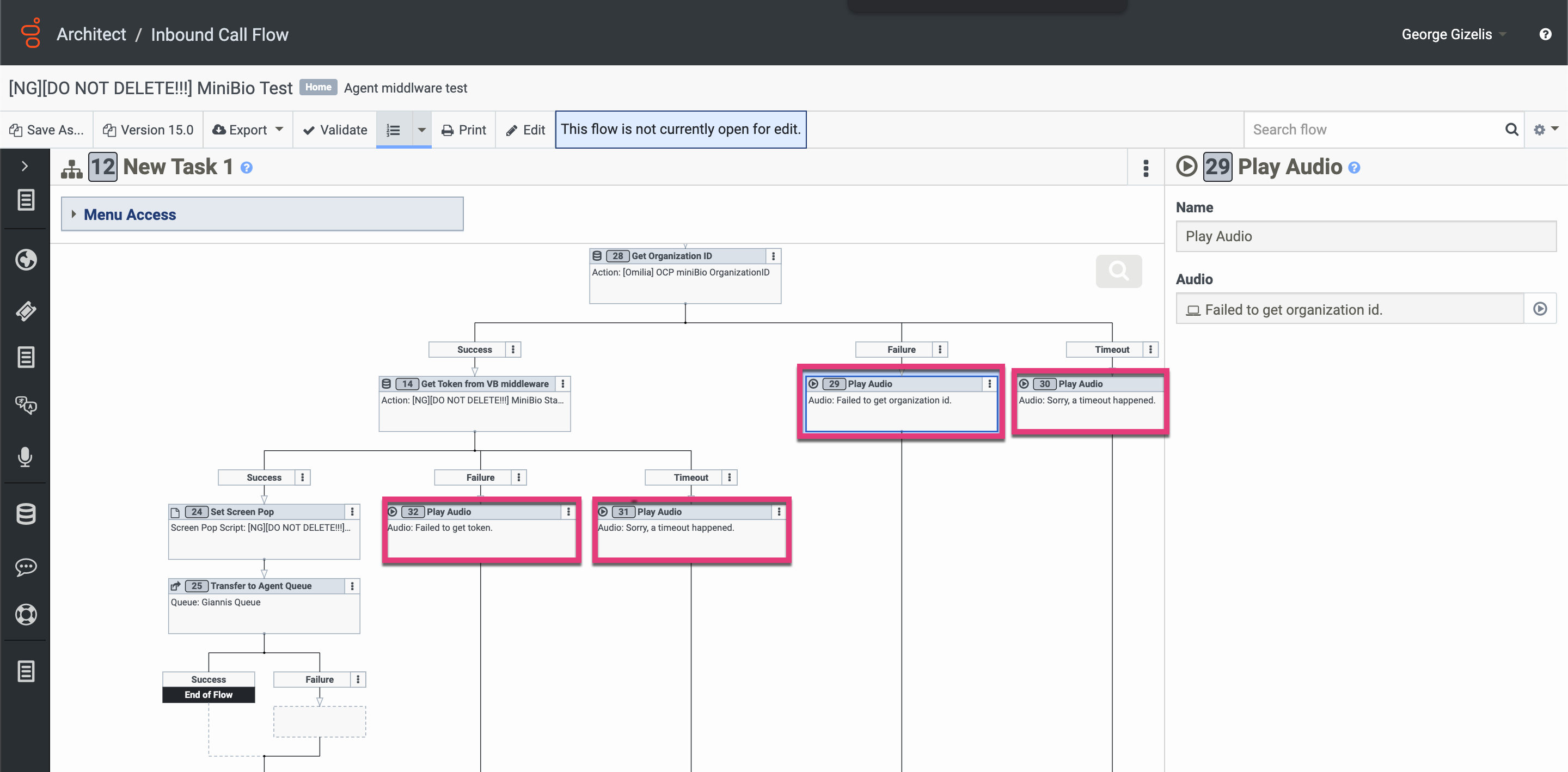Open the microphone icon in sidebar
This screenshot has height=772, width=1568.
pos(26,457)
